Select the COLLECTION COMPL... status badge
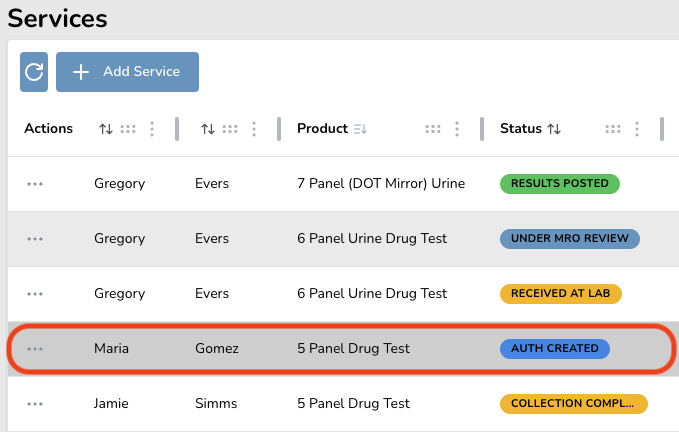This screenshot has width=679, height=432. (574, 403)
